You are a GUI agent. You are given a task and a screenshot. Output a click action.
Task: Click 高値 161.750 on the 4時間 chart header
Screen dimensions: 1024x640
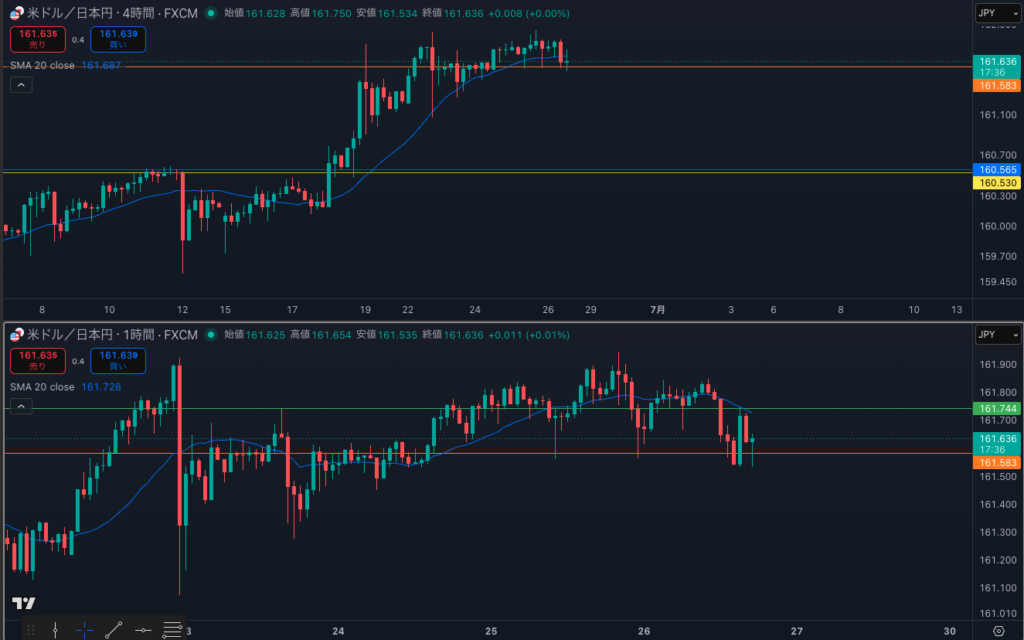321,13
